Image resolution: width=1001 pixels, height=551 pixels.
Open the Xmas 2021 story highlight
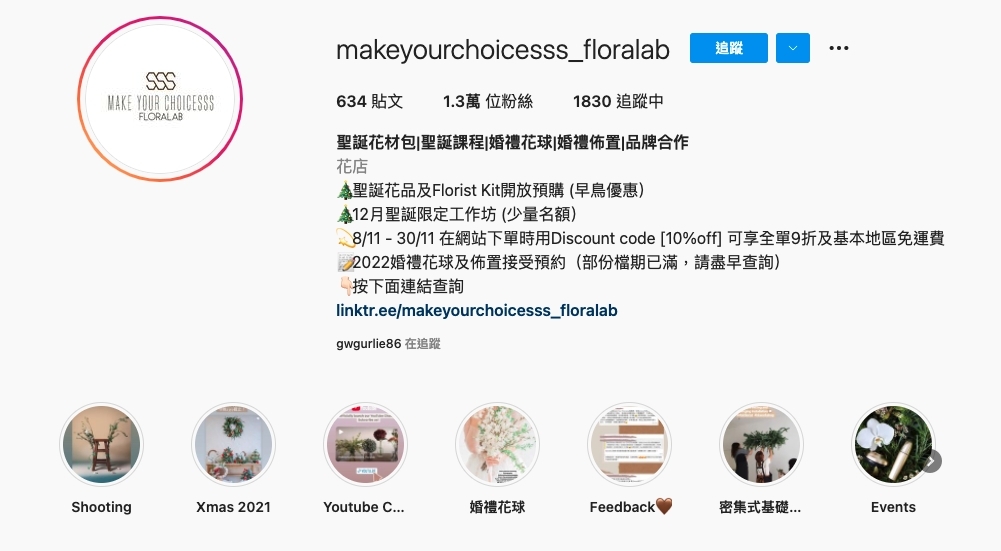pyautogui.click(x=234, y=444)
